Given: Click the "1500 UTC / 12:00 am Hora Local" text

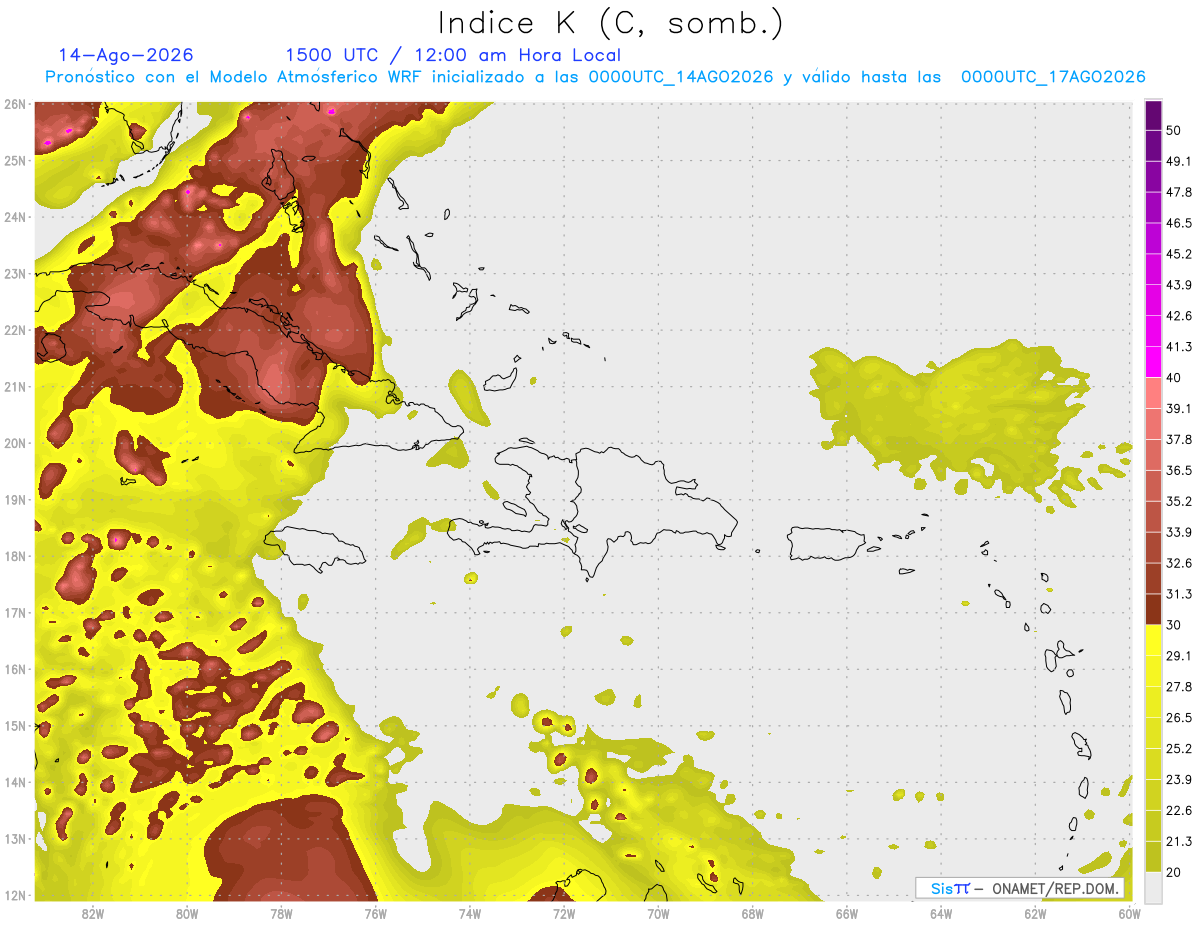Looking at the screenshot, I should (x=453, y=55).
